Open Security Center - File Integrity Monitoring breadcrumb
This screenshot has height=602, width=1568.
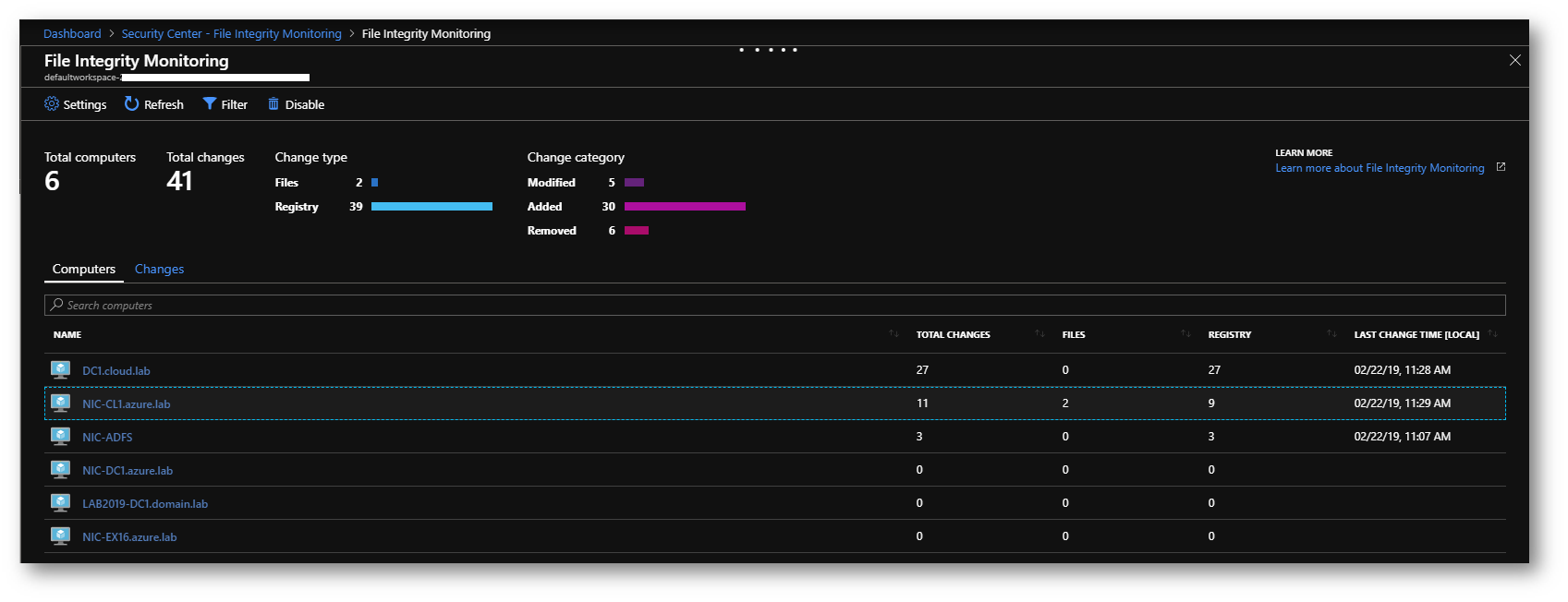pos(231,33)
